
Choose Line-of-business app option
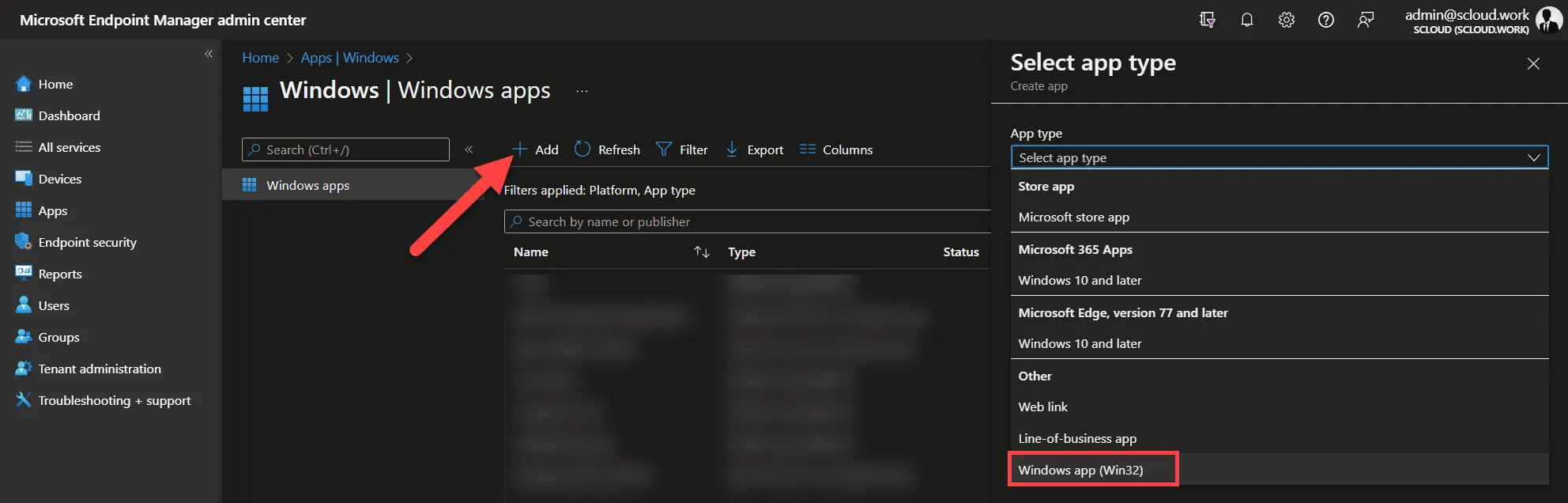click(x=1279, y=438)
